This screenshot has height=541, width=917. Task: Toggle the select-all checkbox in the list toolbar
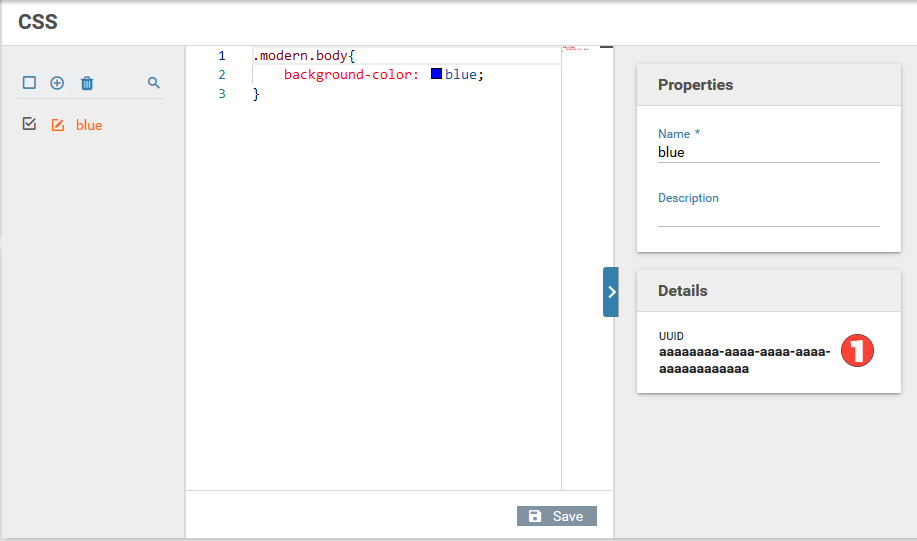tap(29, 83)
